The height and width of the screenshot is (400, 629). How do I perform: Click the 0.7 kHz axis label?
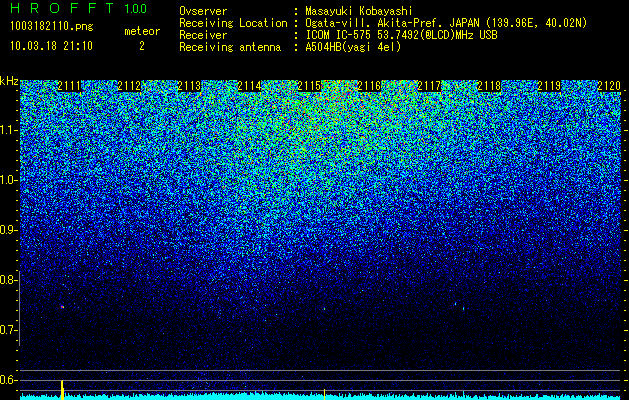tap(7, 330)
